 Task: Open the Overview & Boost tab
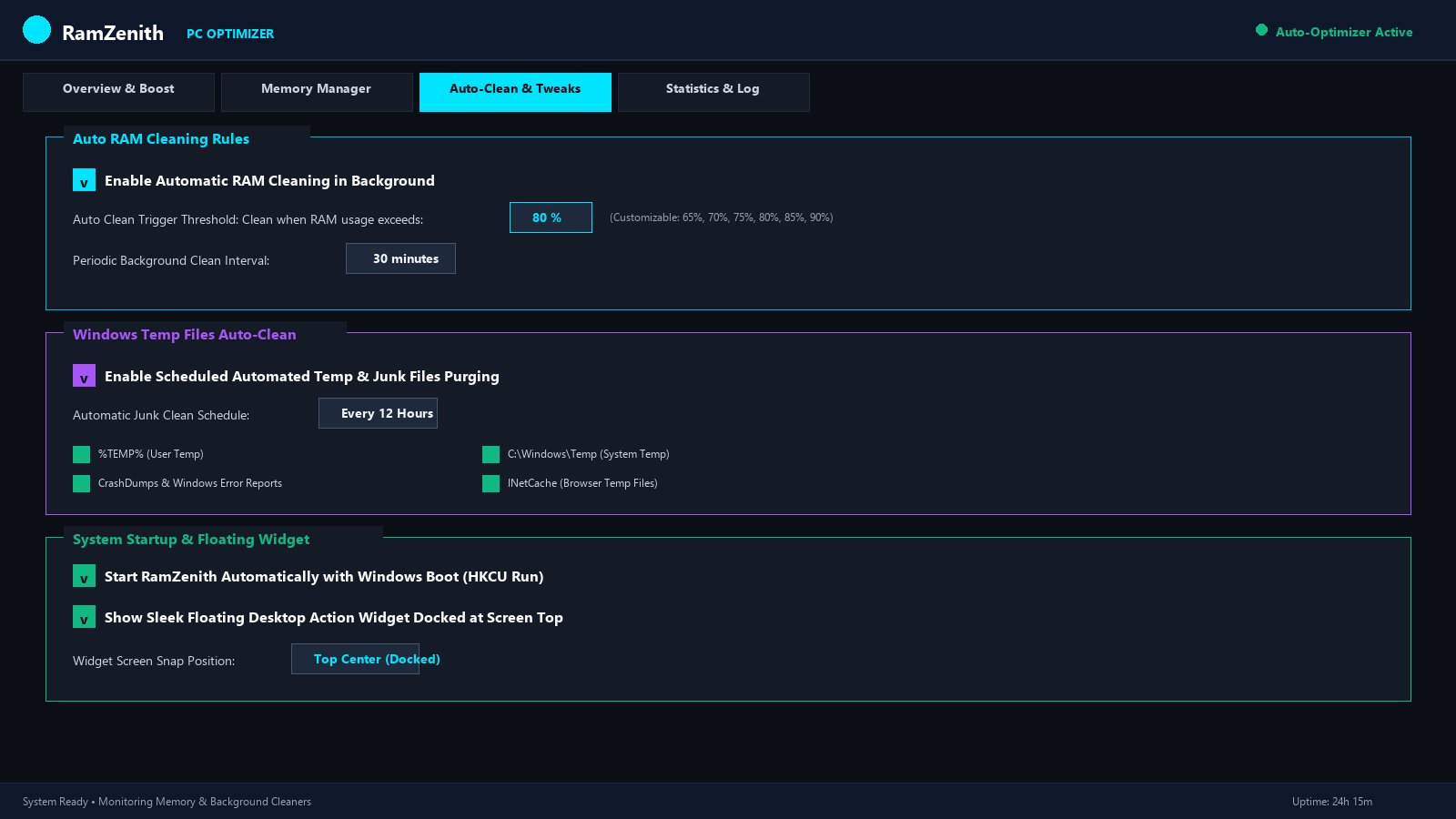click(118, 92)
